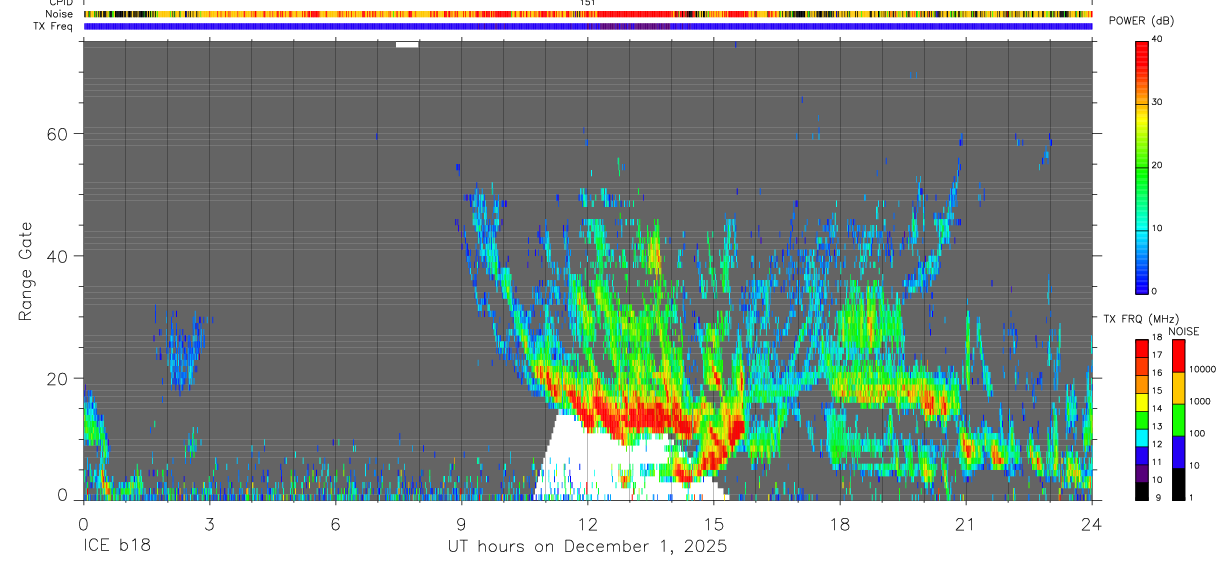This screenshot has height=567, width=1228.
Task: Click the 20 range gate tick label
Action: [x=59, y=379]
